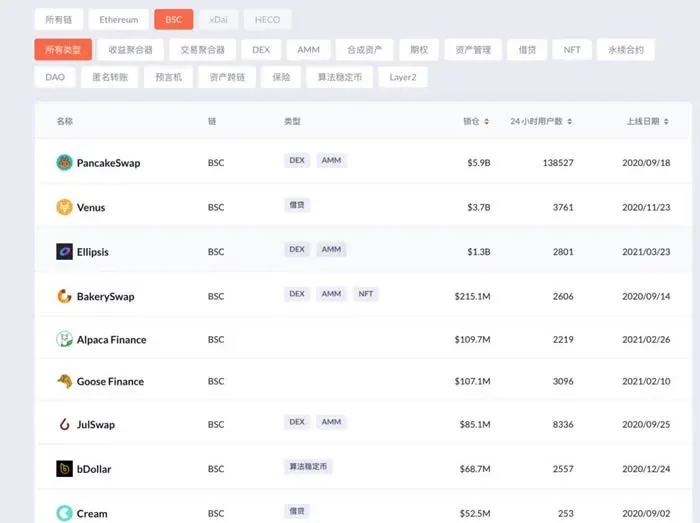Image resolution: width=700 pixels, height=523 pixels.
Task: Filter by 借贷 category button
Action: pos(527,50)
